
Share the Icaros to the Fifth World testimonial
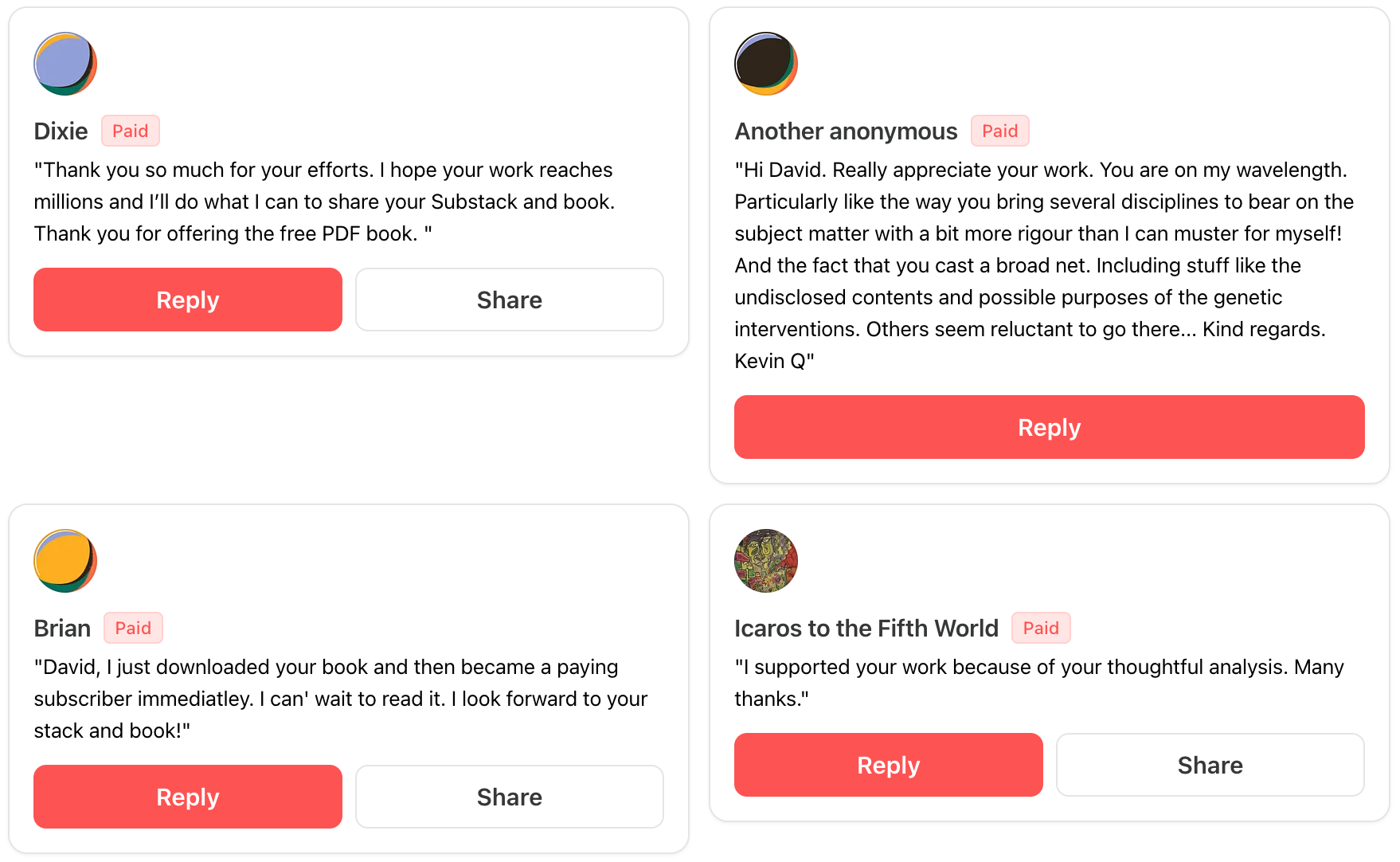[x=1210, y=765]
